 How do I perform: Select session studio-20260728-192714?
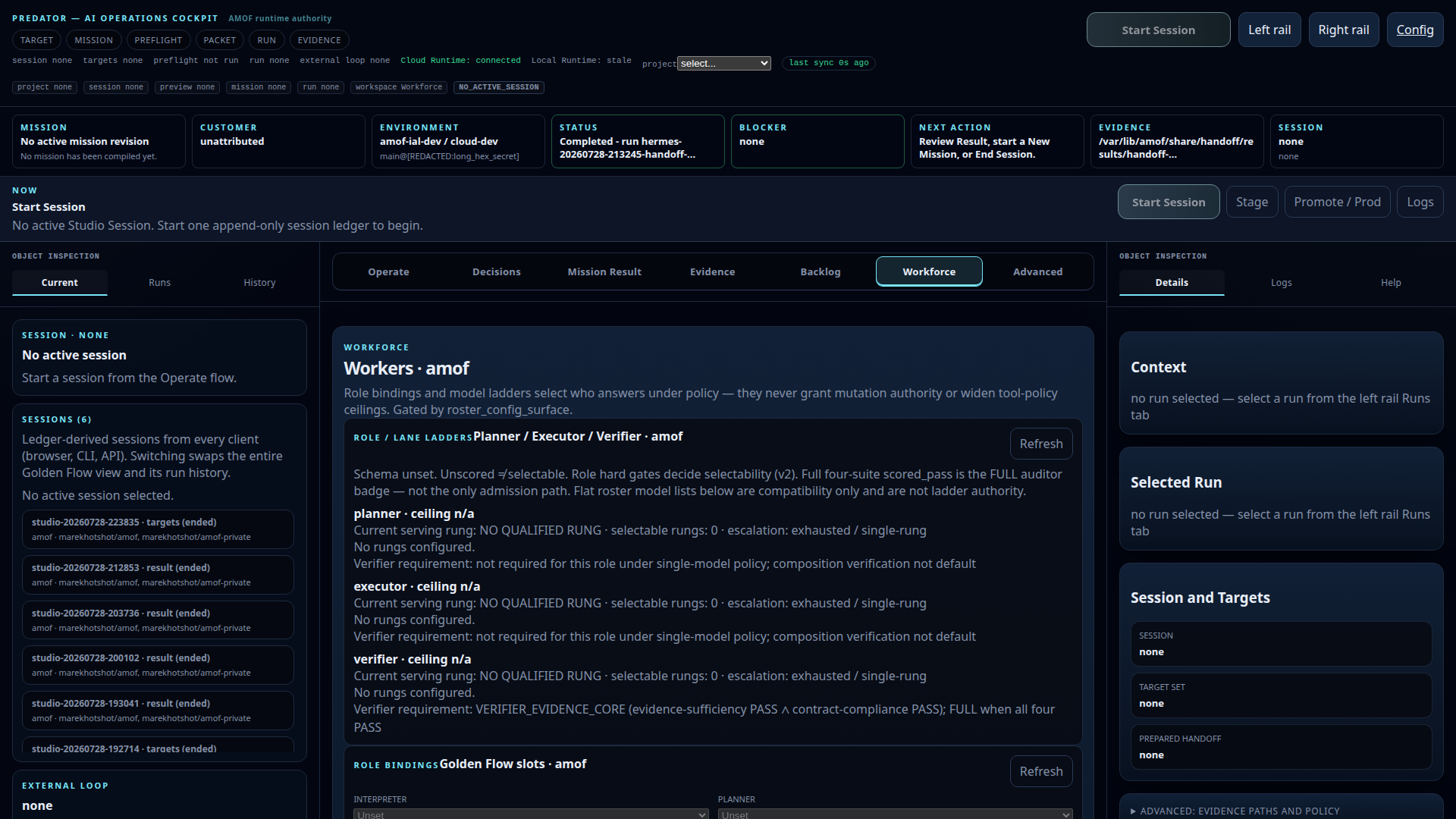(x=158, y=746)
